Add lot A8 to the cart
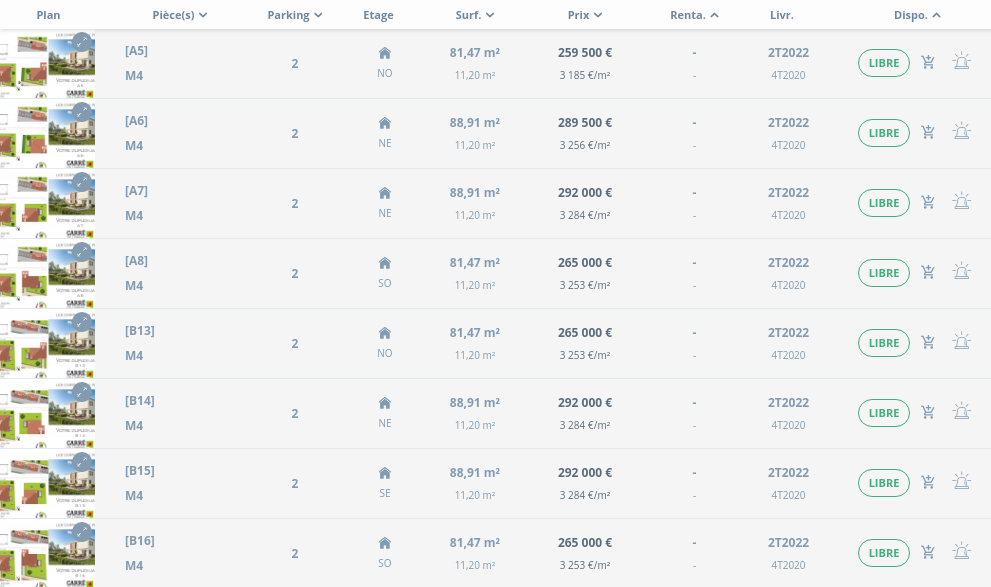991x587 pixels. pos(928,272)
